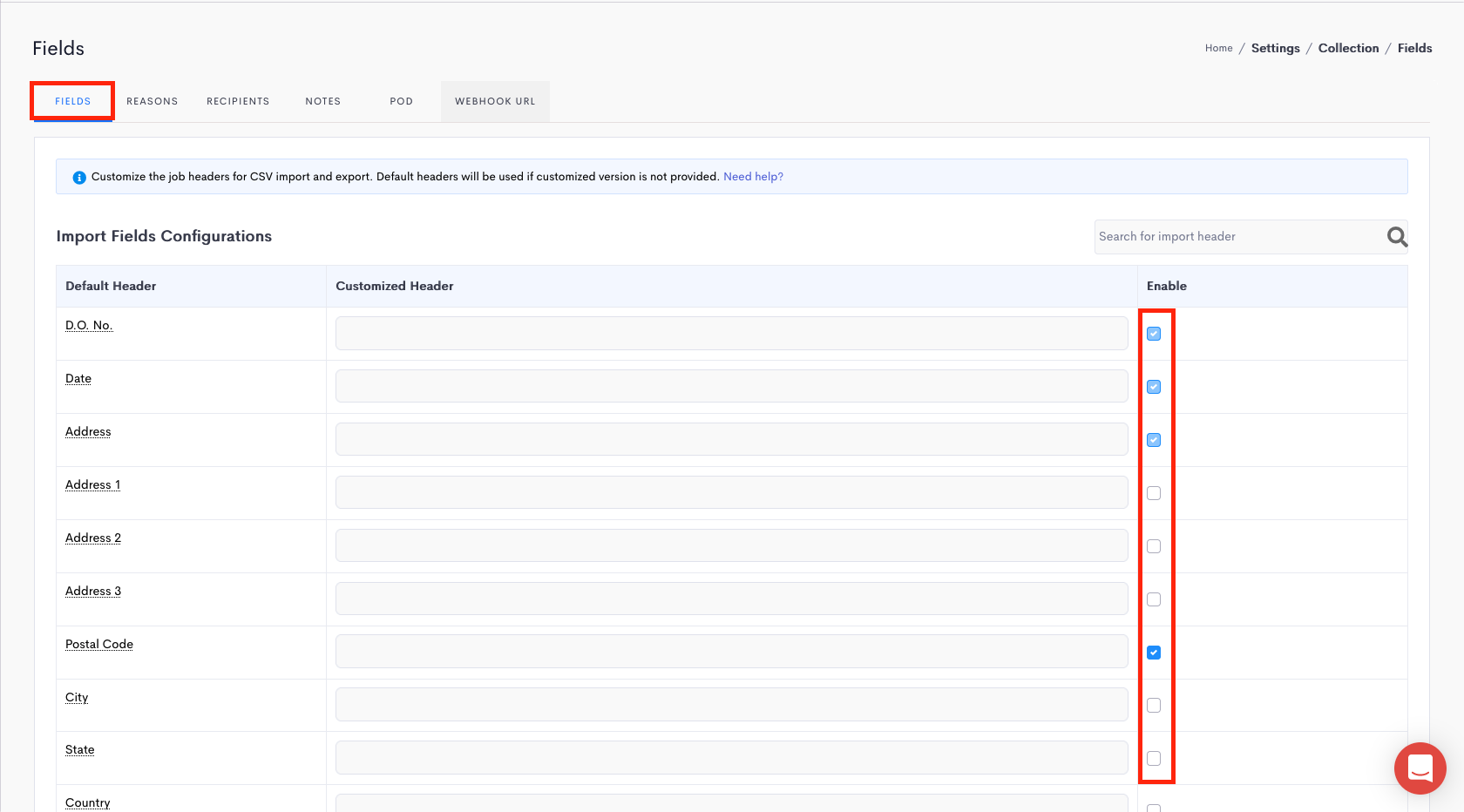Viewport: 1464px width, 812px height.
Task: Click the Address customized header field
Action: coord(731,440)
